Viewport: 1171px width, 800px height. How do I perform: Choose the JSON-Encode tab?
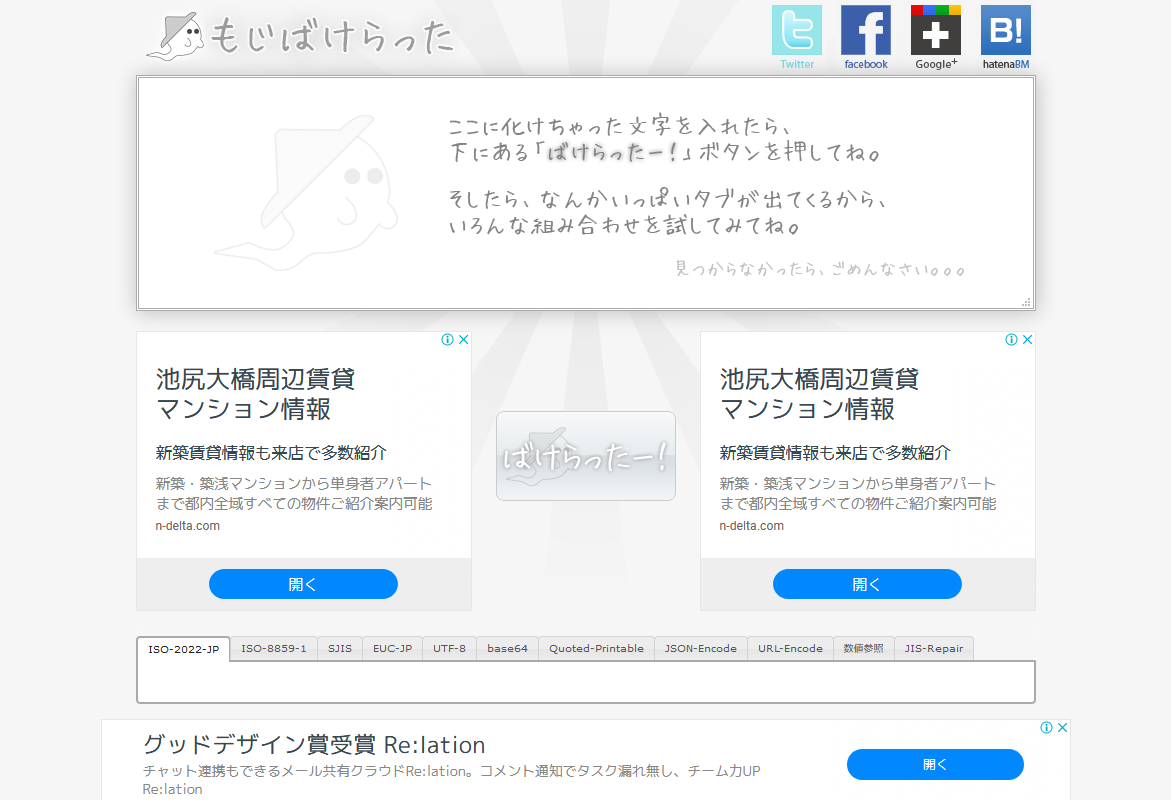click(x=700, y=649)
